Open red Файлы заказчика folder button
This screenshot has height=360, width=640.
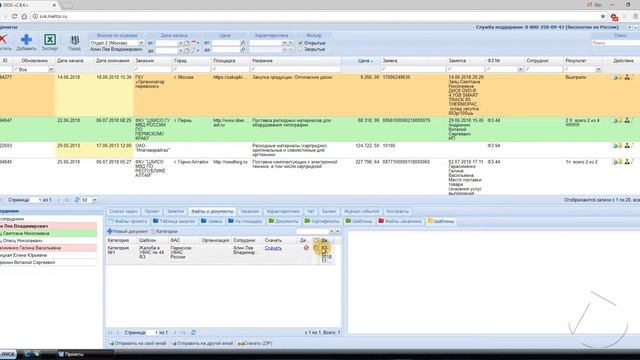pos(400,221)
